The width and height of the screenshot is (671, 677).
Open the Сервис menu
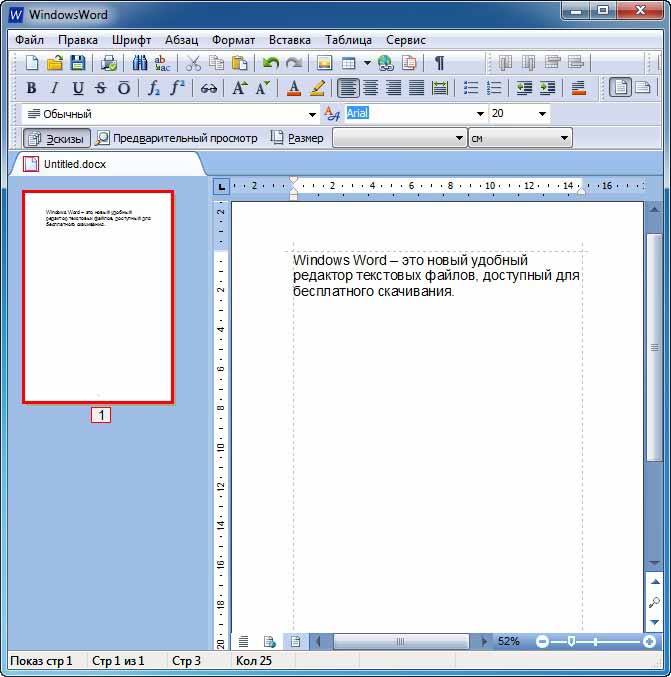pyautogui.click(x=406, y=40)
